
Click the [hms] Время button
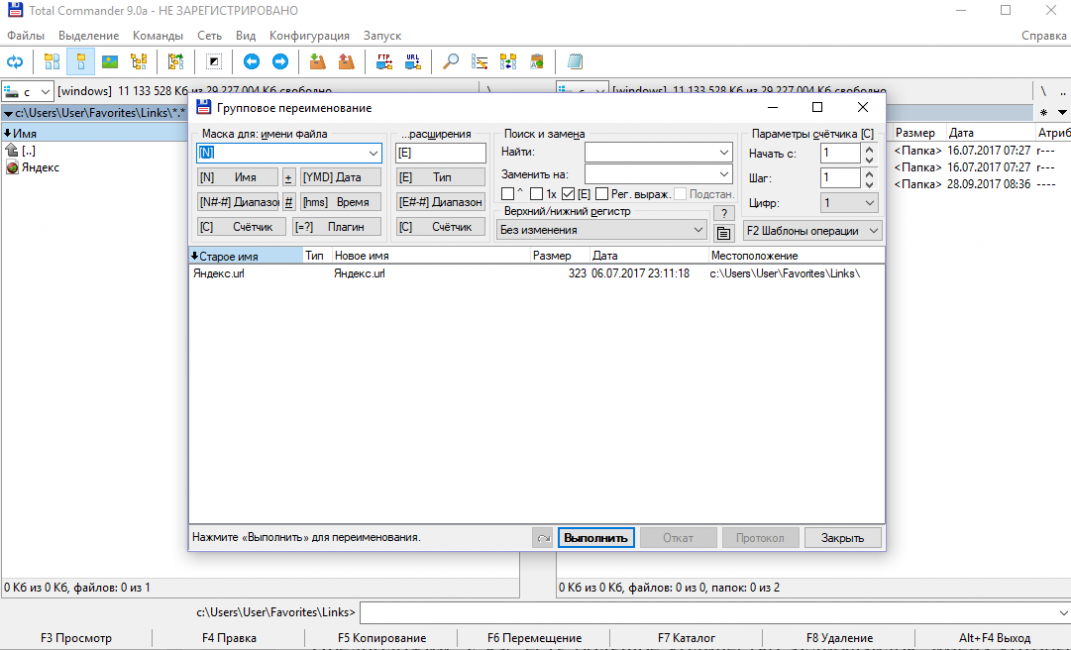(x=340, y=202)
